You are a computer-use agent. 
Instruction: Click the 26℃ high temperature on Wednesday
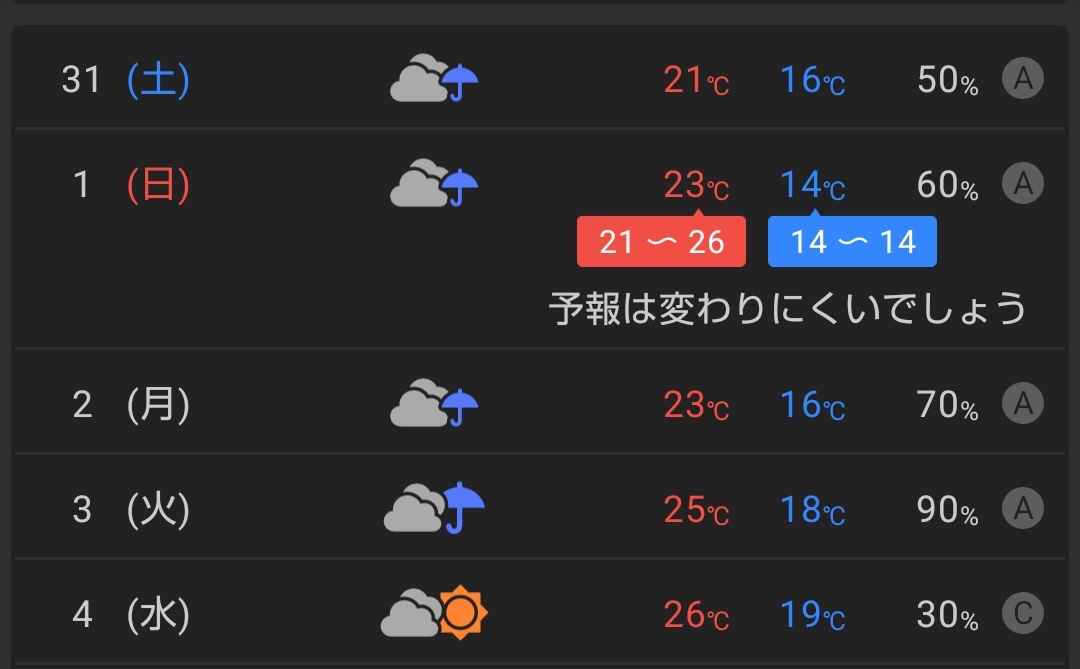point(696,615)
